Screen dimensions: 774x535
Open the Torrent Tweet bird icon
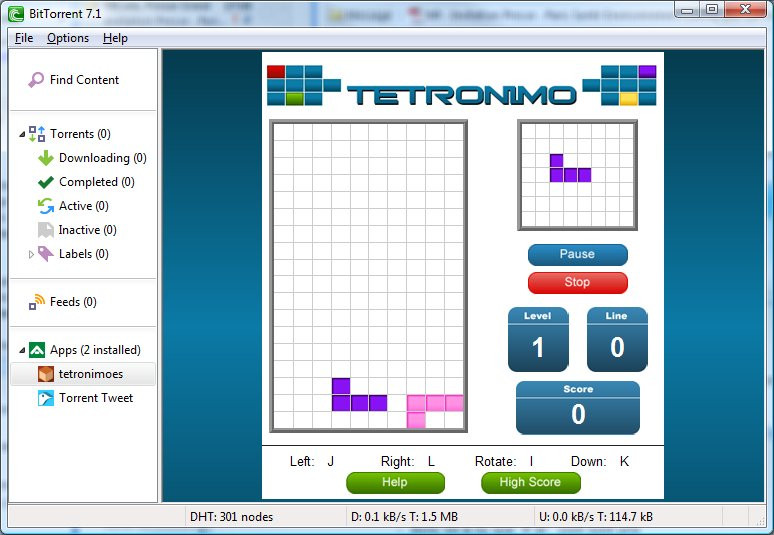(x=46, y=398)
